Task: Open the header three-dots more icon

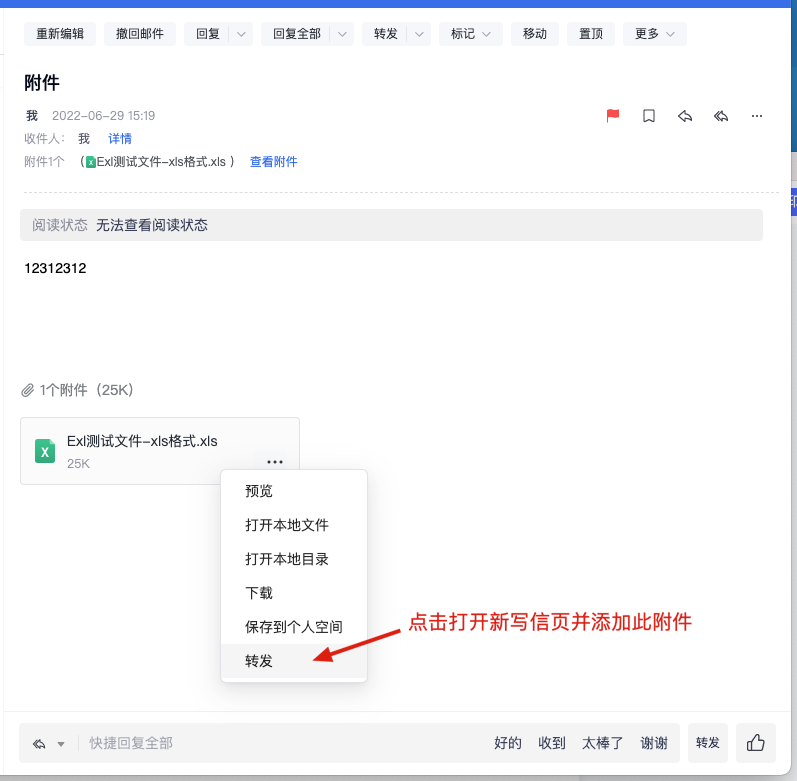Action: click(757, 116)
